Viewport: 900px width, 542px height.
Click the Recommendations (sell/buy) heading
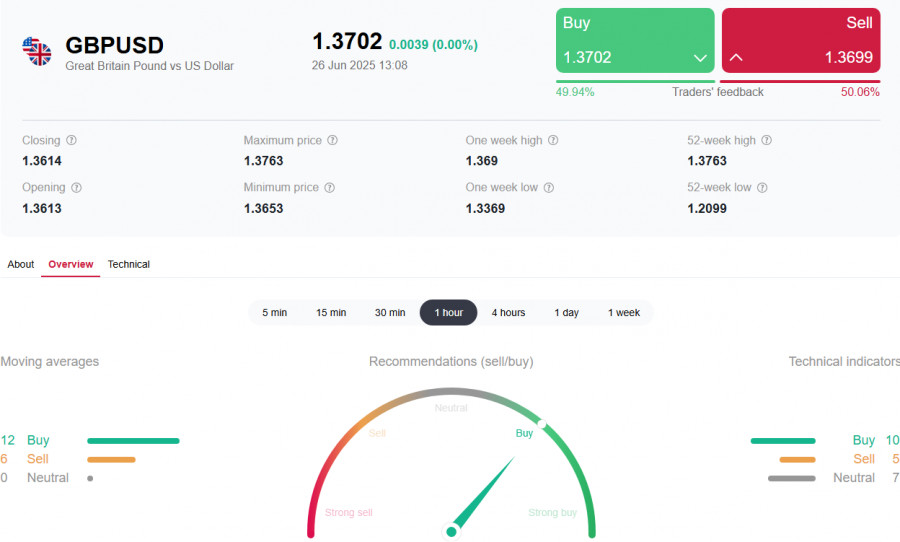pos(451,362)
